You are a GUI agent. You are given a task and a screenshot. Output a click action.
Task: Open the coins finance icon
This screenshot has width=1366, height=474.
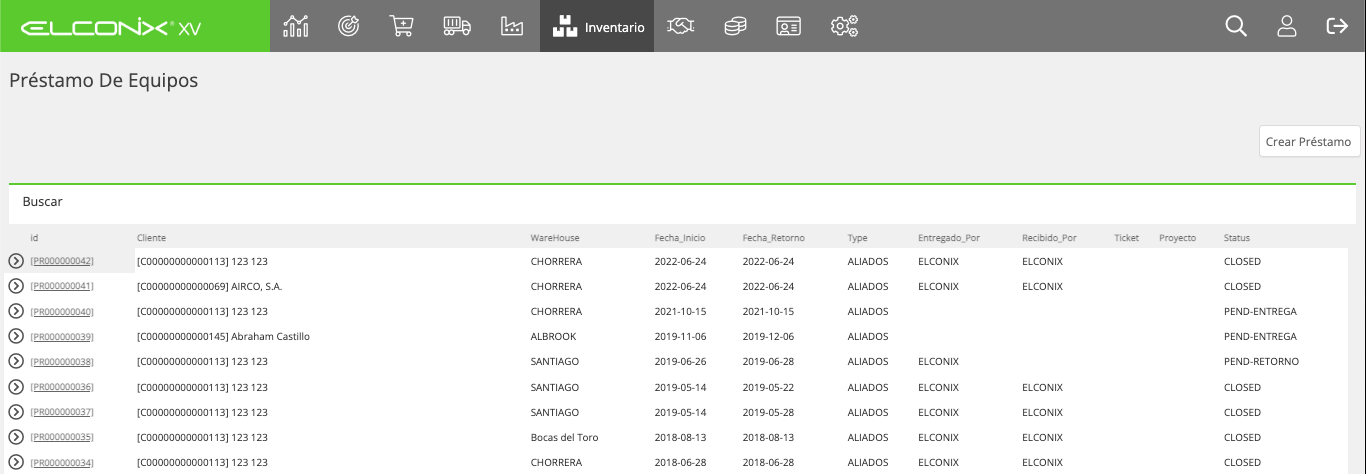(x=735, y=26)
